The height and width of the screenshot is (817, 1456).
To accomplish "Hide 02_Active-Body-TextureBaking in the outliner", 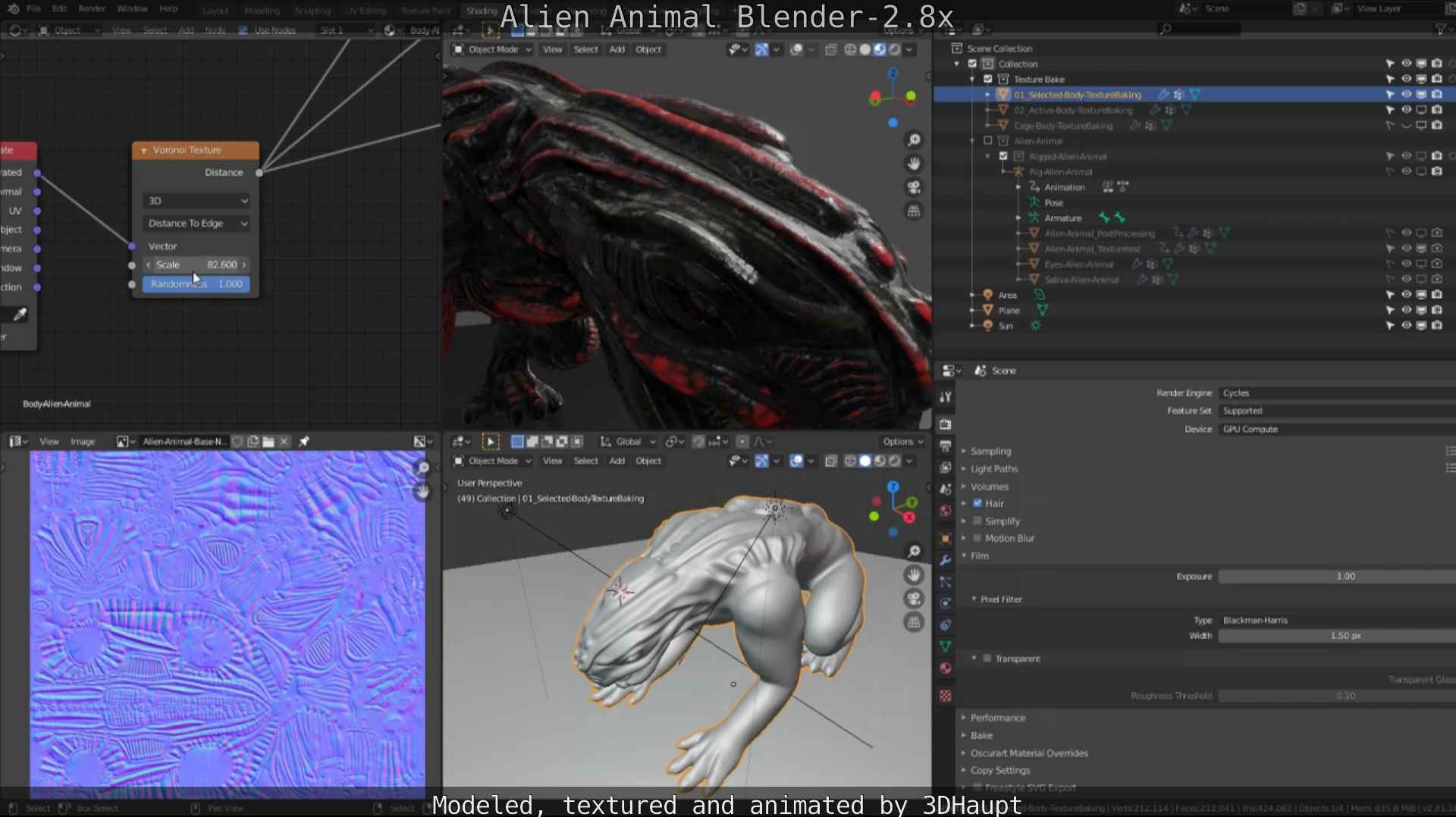I will [1407, 110].
